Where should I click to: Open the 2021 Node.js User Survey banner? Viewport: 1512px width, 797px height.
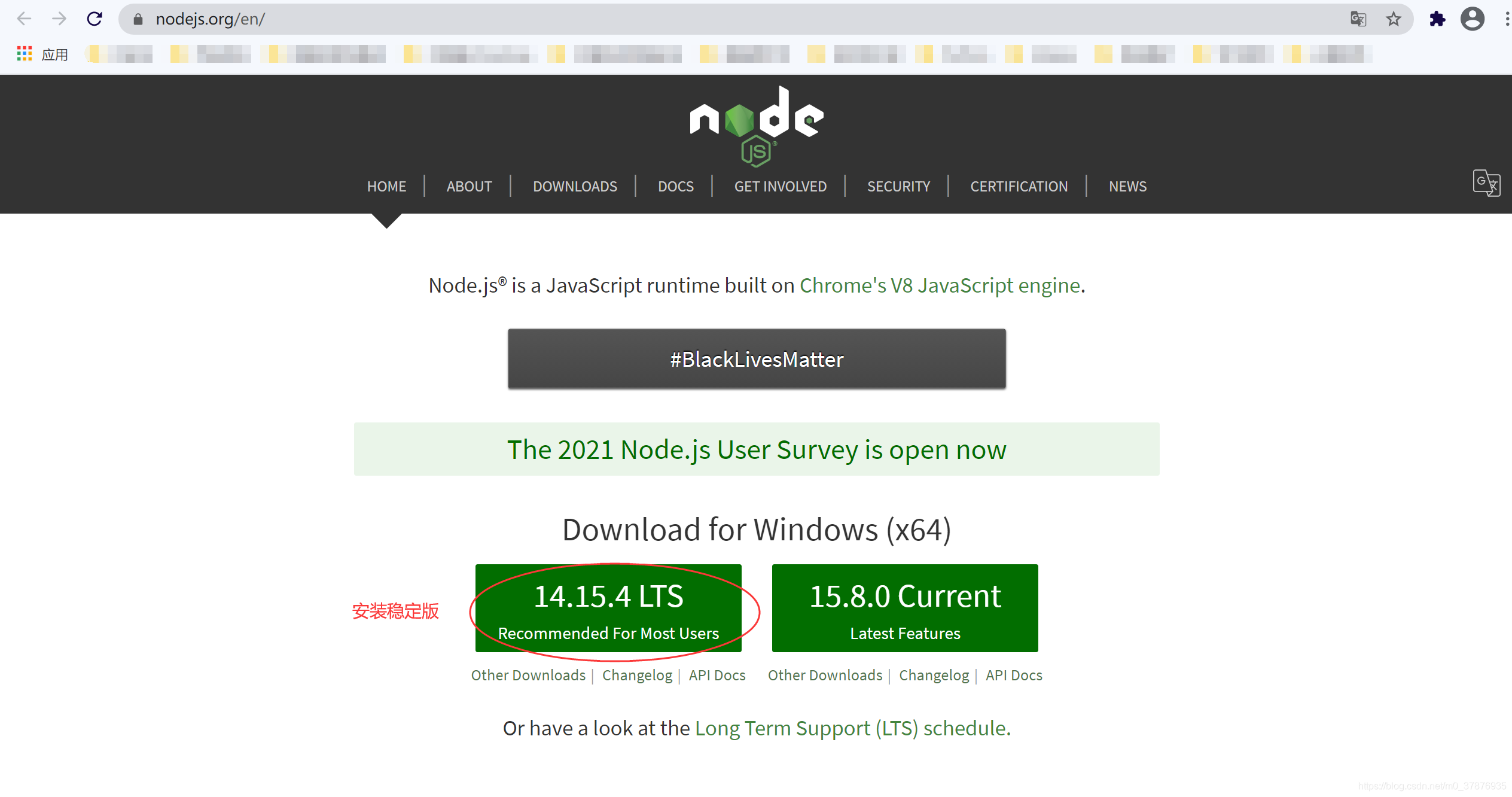point(757,449)
